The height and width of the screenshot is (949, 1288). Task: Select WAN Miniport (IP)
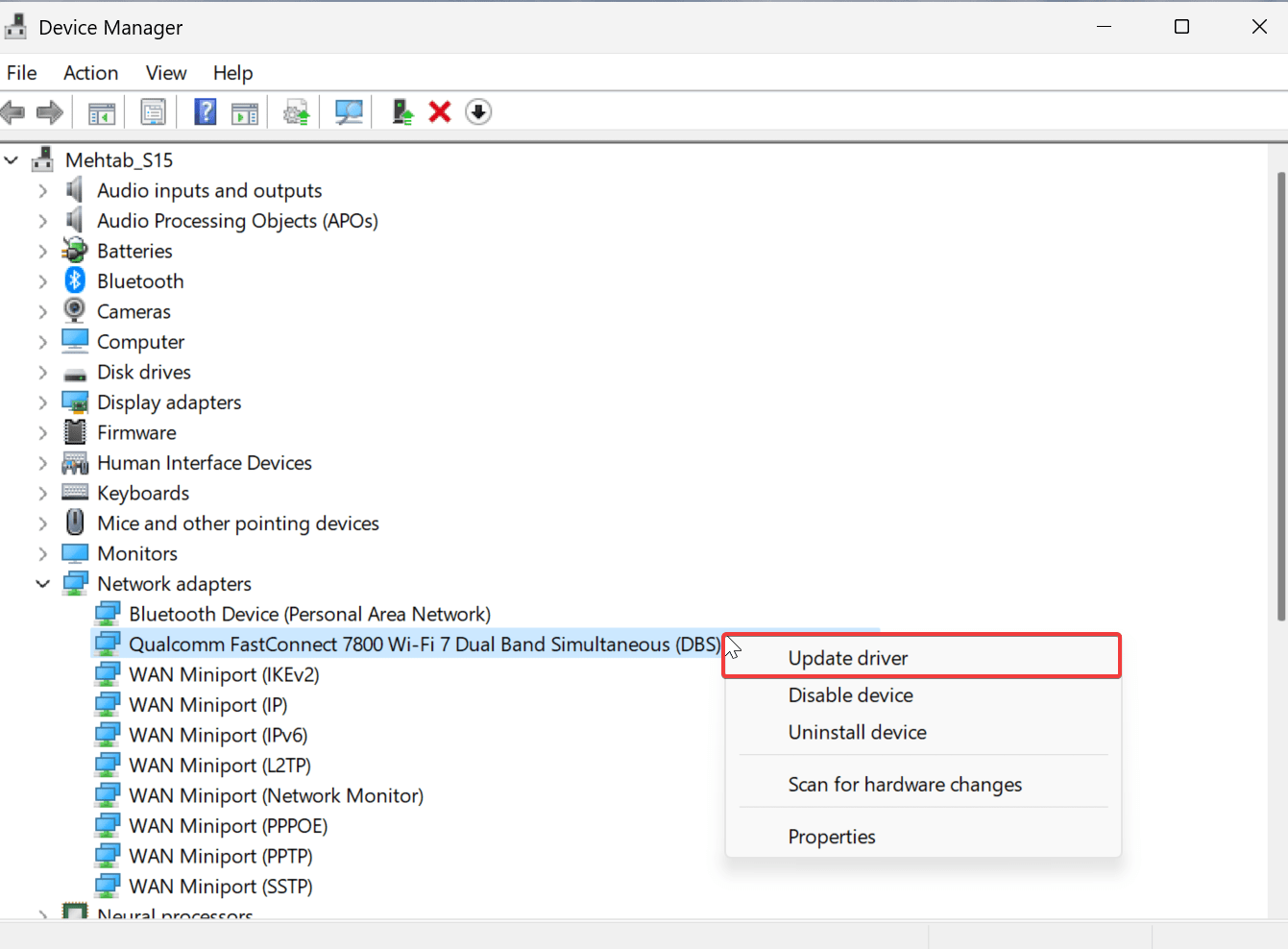(x=208, y=704)
